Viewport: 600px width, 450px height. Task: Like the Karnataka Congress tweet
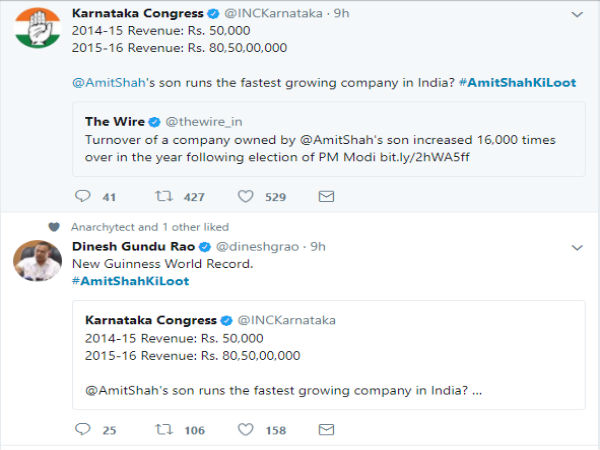coord(245,197)
